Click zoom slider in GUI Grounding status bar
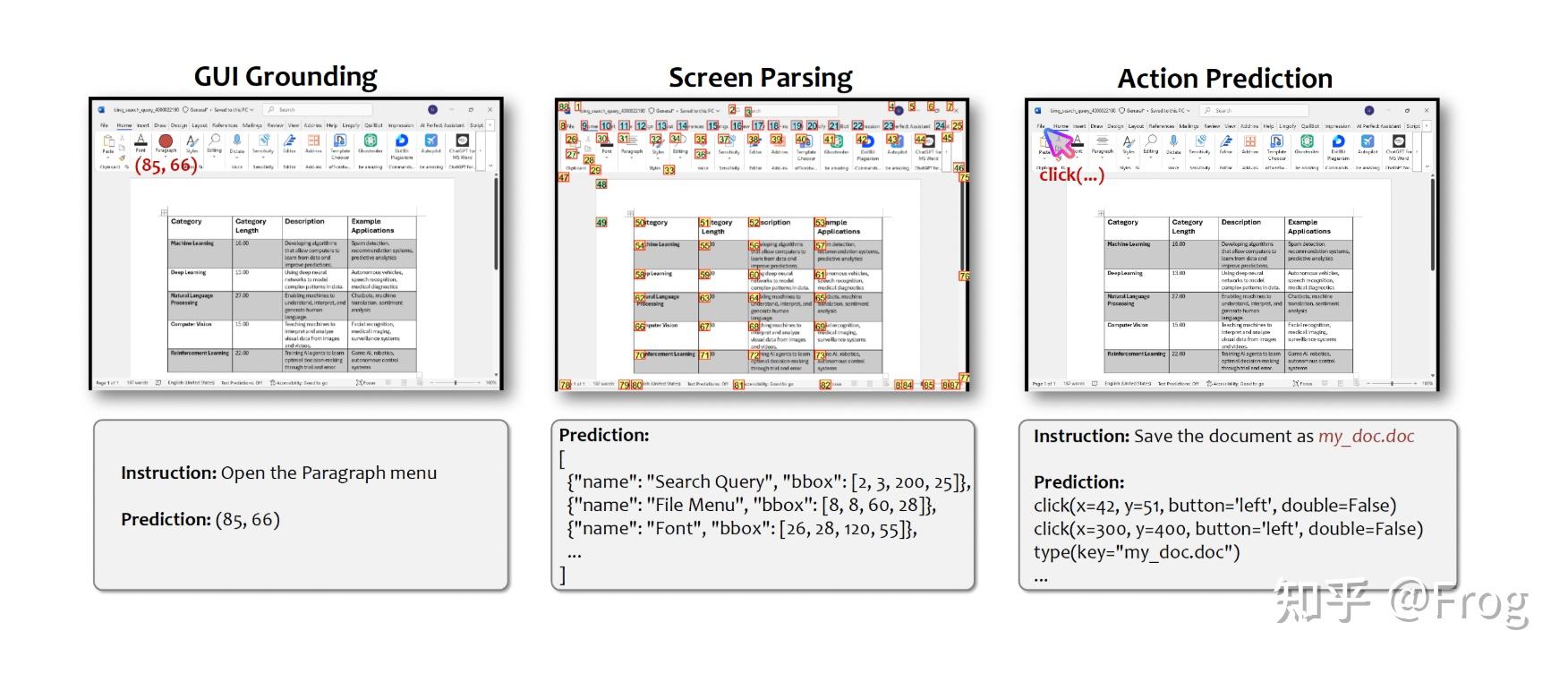Viewport: 1568px width, 673px height. click(454, 382)
